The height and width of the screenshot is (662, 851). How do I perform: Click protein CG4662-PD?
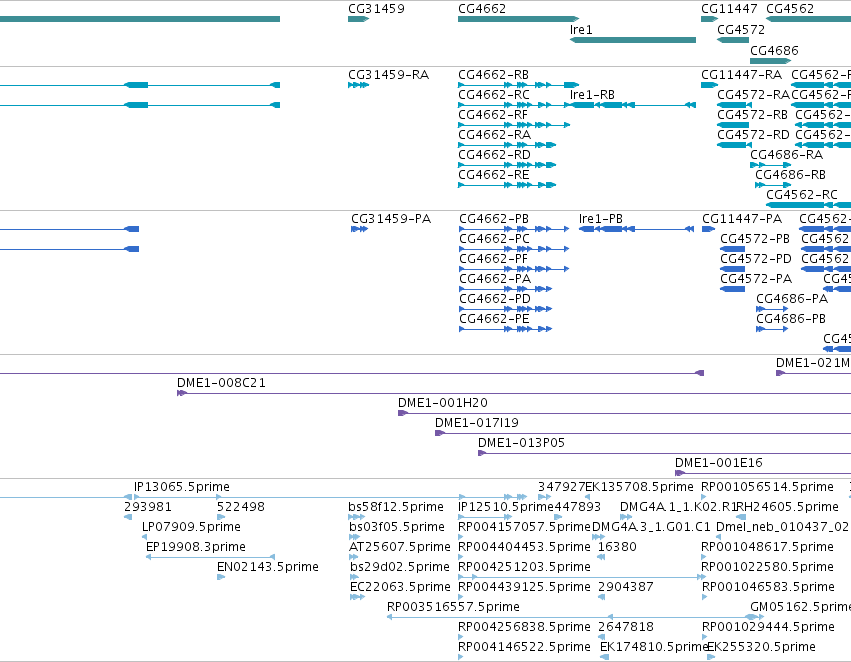point(495,300)
